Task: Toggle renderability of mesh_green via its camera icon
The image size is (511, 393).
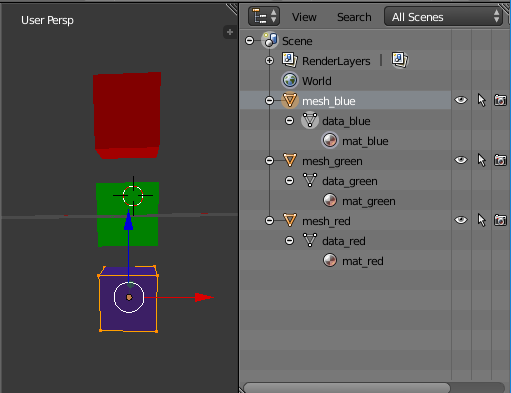Action: (x=500, y=160)
